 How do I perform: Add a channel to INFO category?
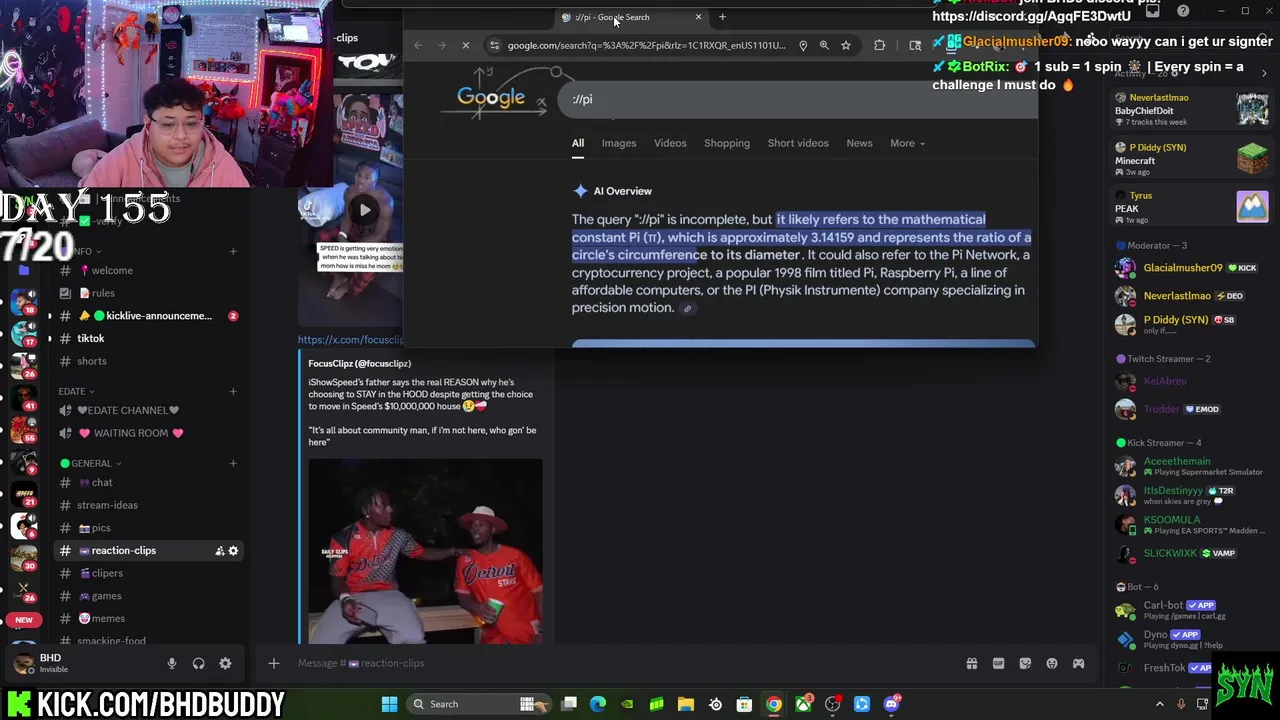[233, 251]
